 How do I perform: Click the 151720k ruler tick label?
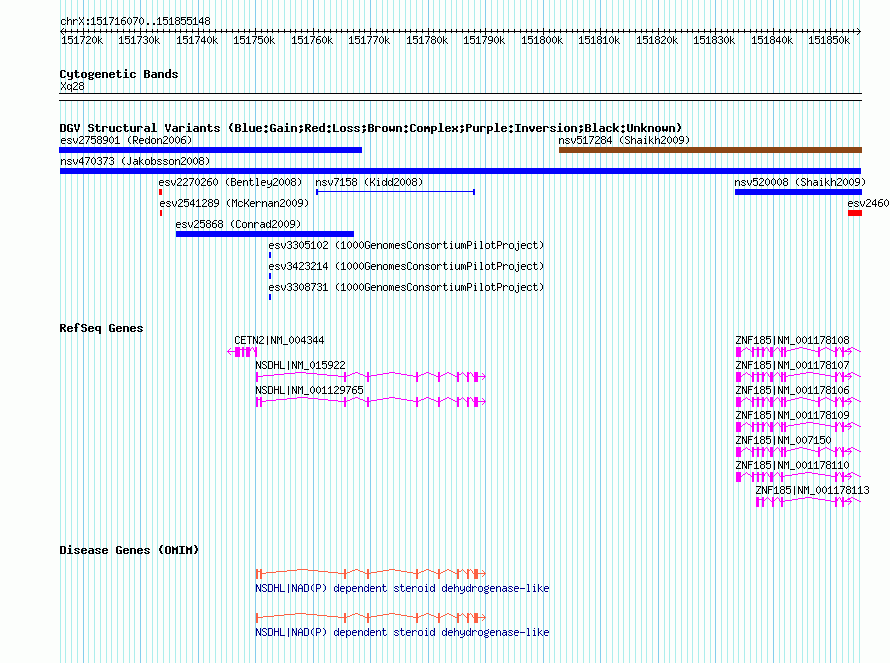pyautogui.click(x=82, y=40)
